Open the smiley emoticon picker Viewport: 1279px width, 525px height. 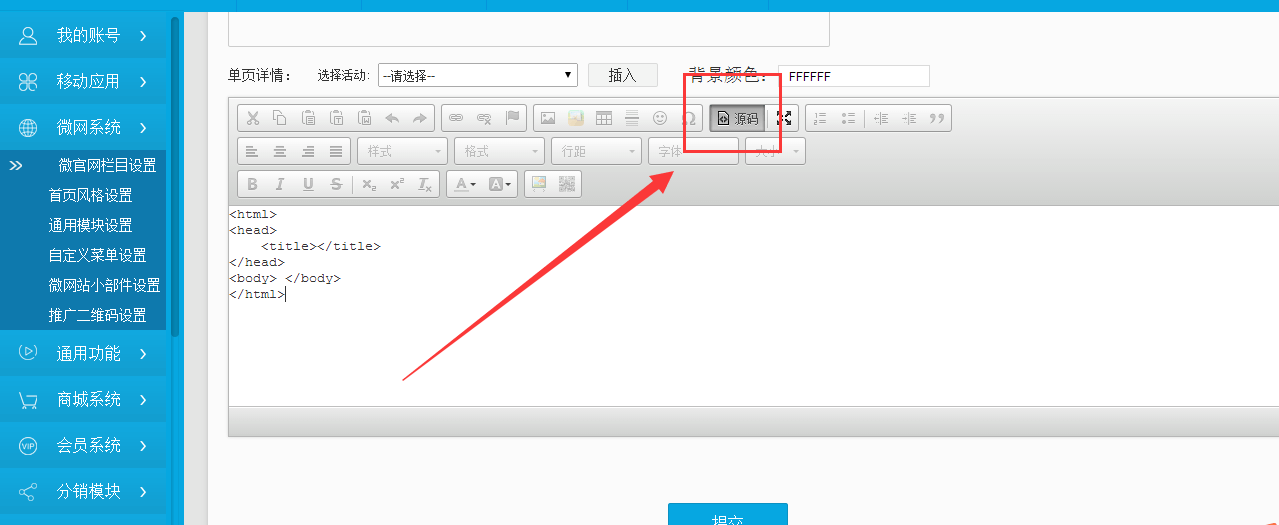660,118
